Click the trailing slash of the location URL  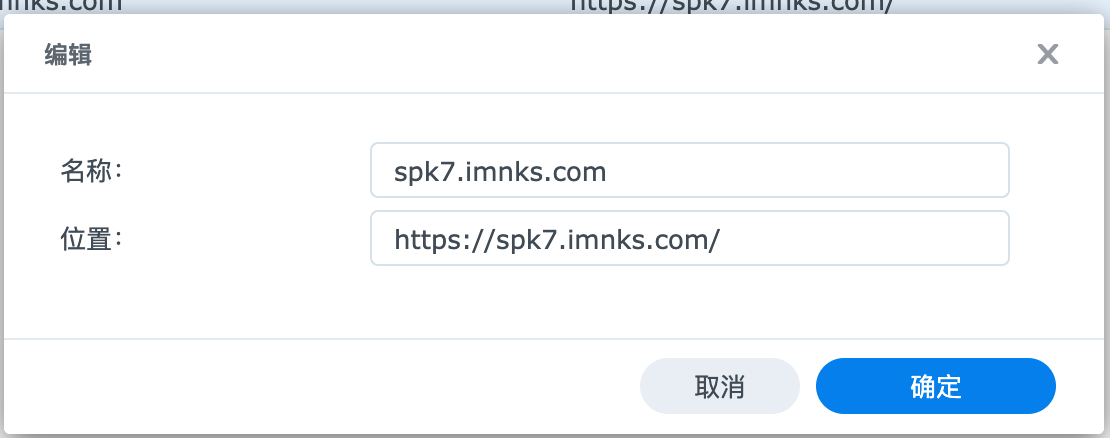(714, 240)
